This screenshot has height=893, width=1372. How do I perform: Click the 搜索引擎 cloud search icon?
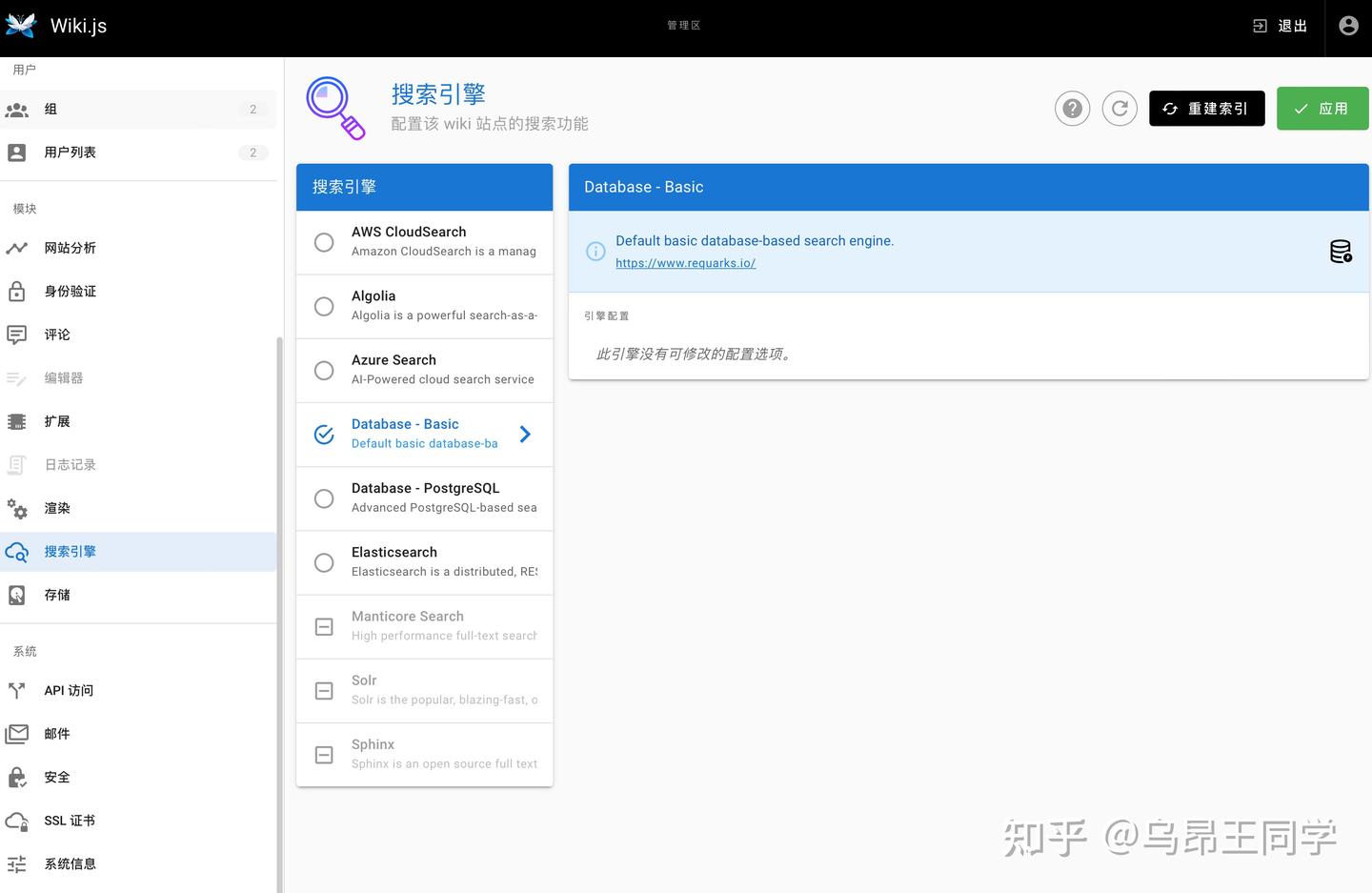point(17,552)
